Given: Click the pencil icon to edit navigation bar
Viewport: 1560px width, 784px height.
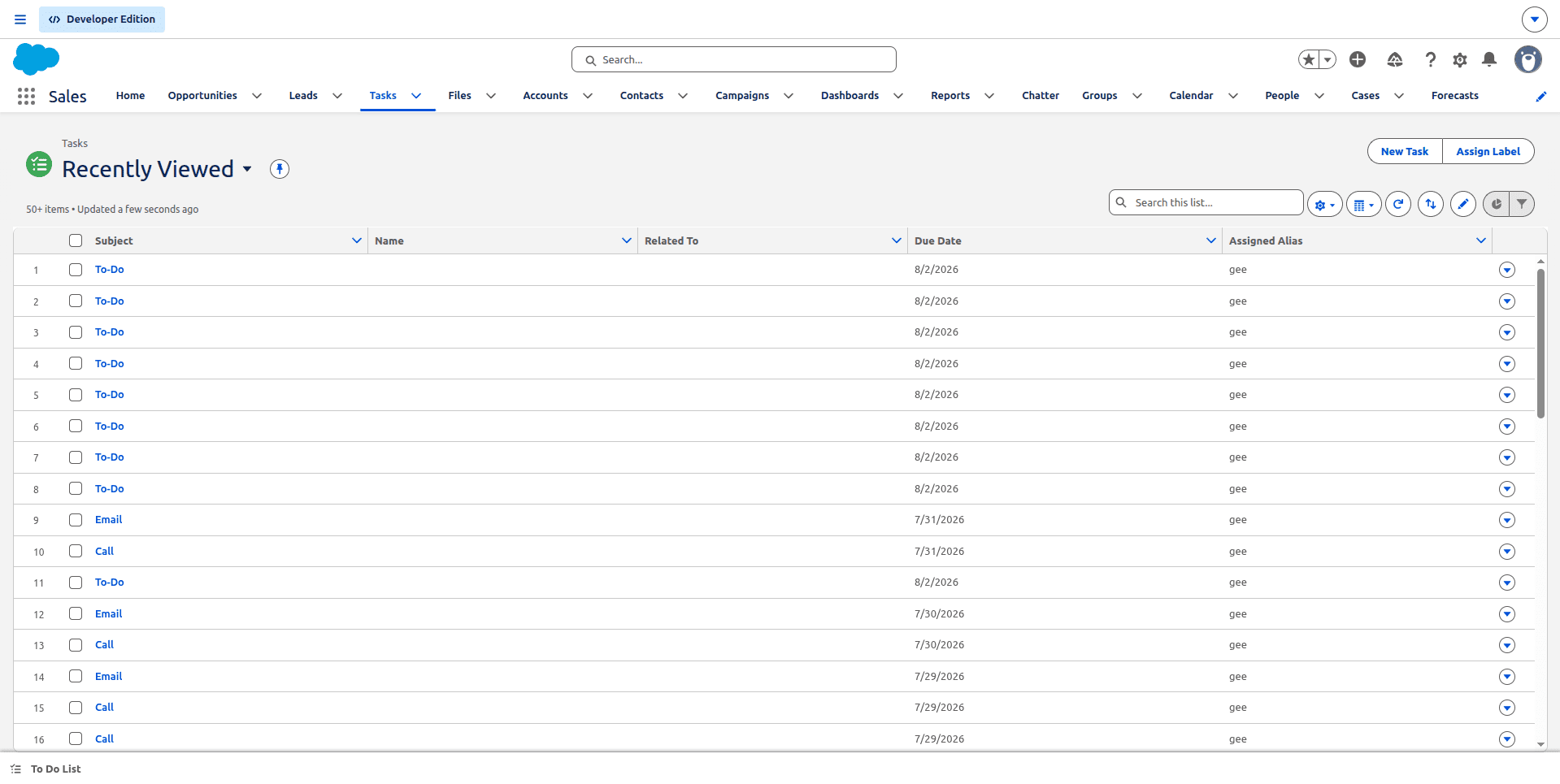Looking at the screenshot, I should tap(1540, 96).
